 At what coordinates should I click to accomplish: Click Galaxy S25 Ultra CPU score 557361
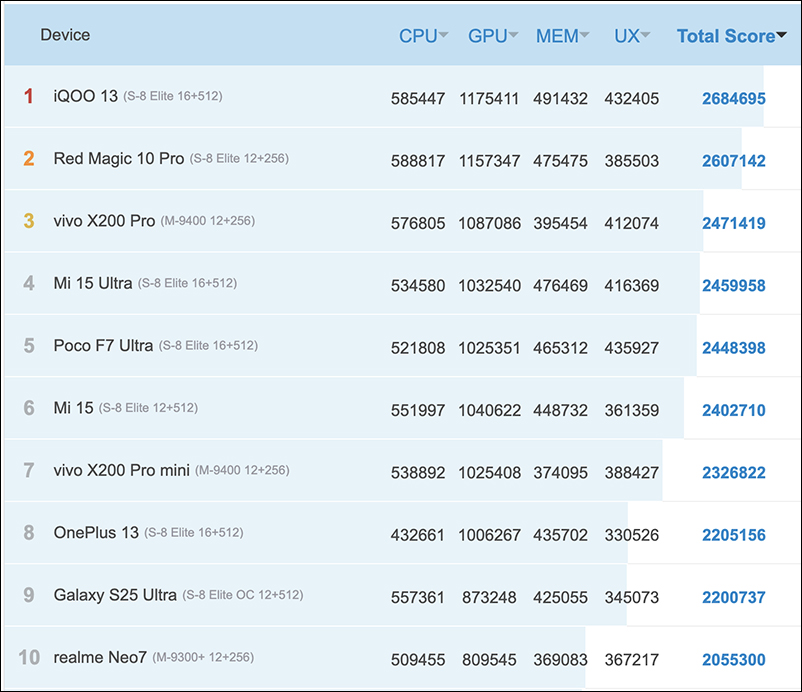(x=418, y=597)
